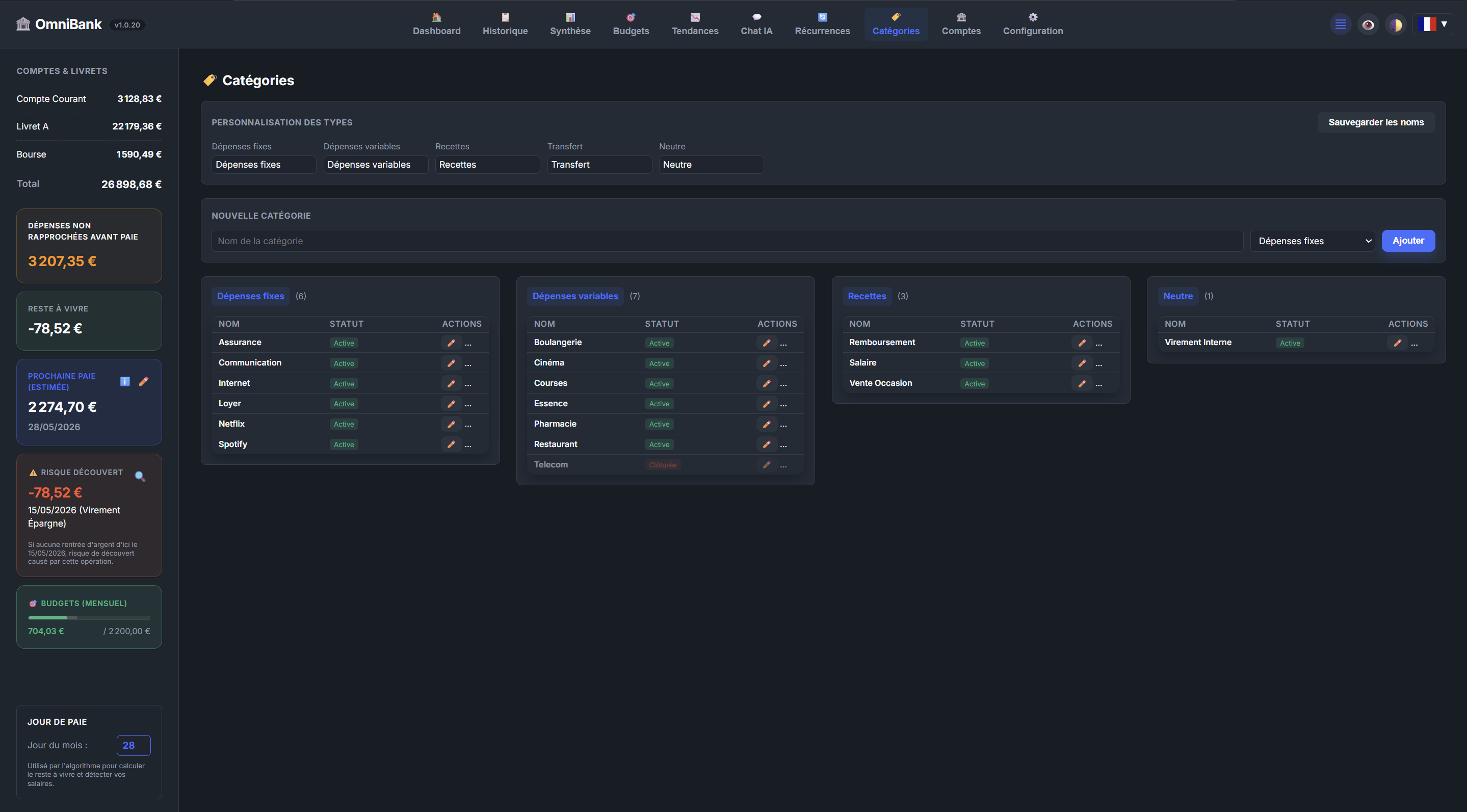
Task: Edit the Prochaine Paie estimate
Action: click(144, 381)
